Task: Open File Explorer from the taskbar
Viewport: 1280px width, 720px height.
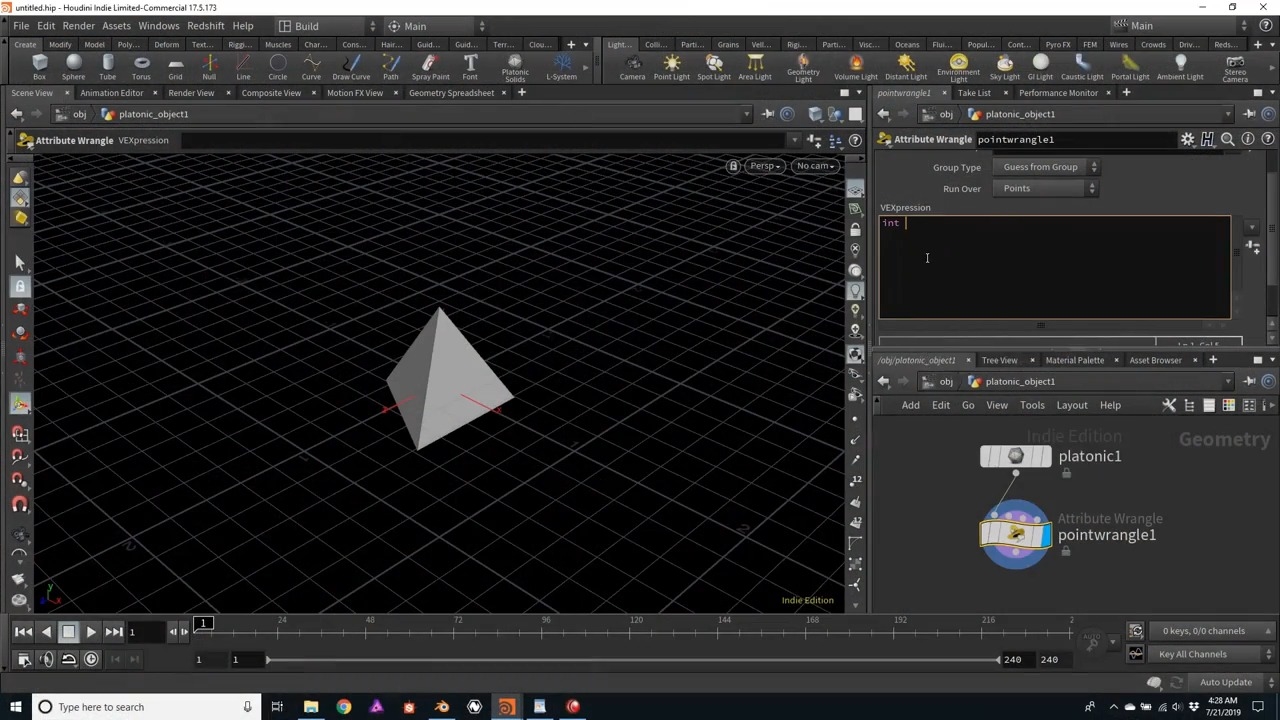Action: (x=310, y=707)
